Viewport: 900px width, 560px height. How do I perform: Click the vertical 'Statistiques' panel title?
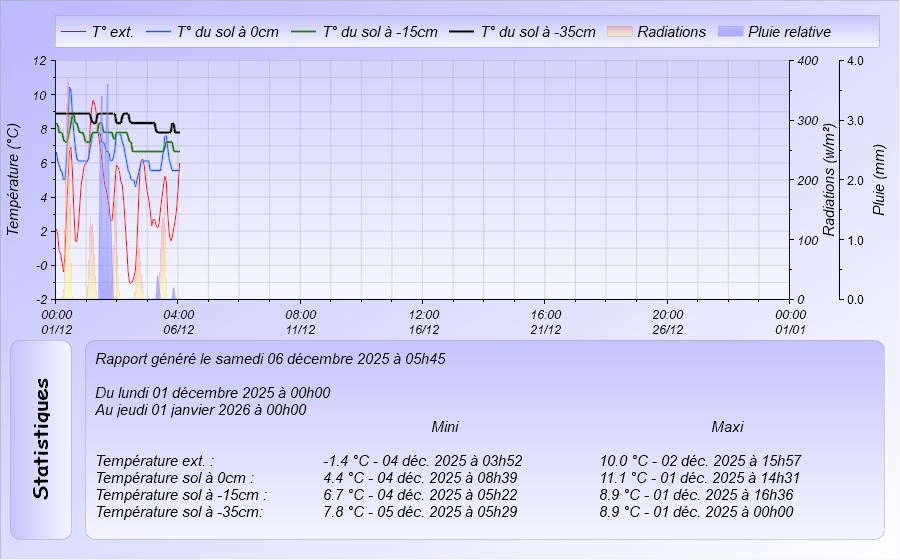[x=41, y=439]
